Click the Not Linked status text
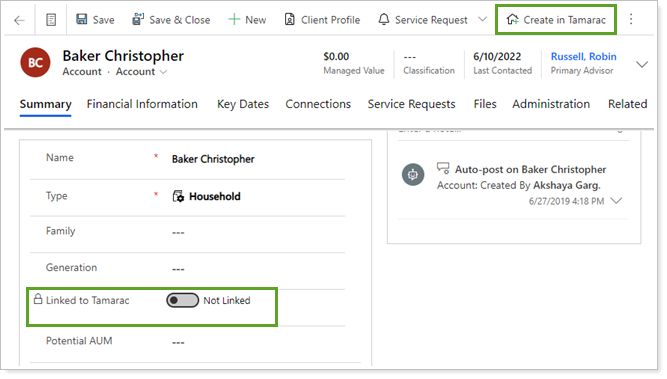 227,300
